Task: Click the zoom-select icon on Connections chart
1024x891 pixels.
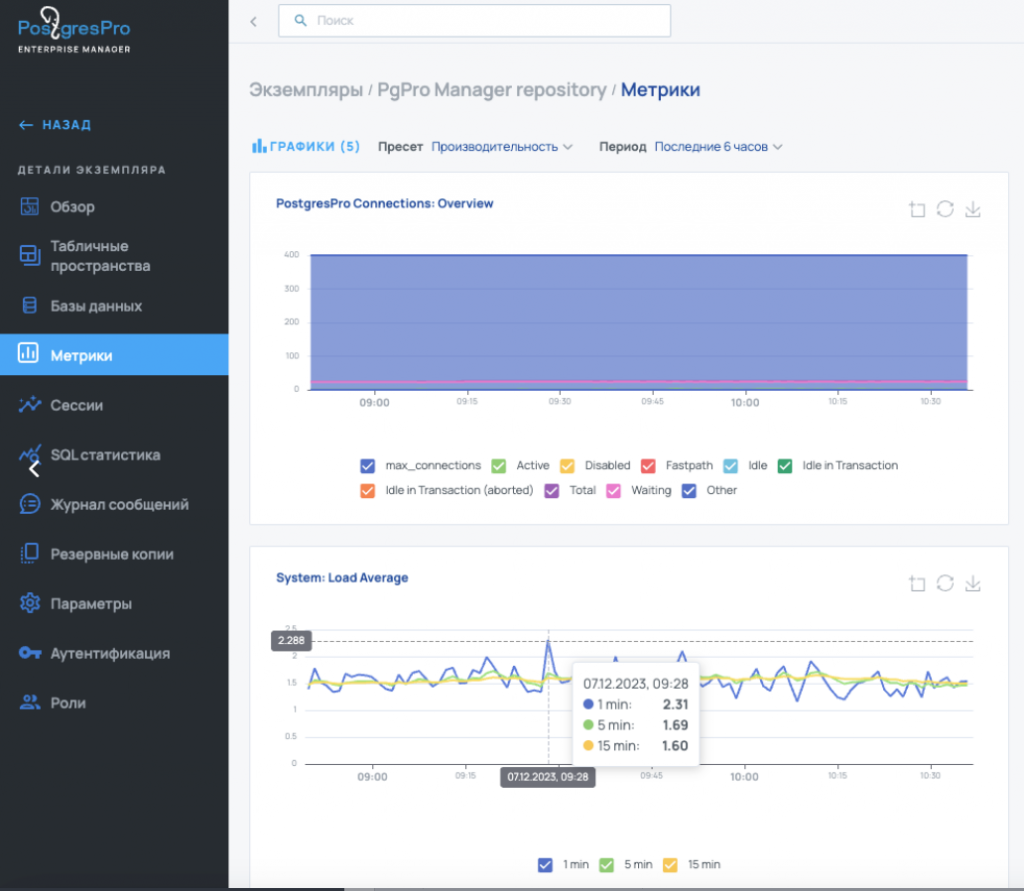Action: [917, 209]
